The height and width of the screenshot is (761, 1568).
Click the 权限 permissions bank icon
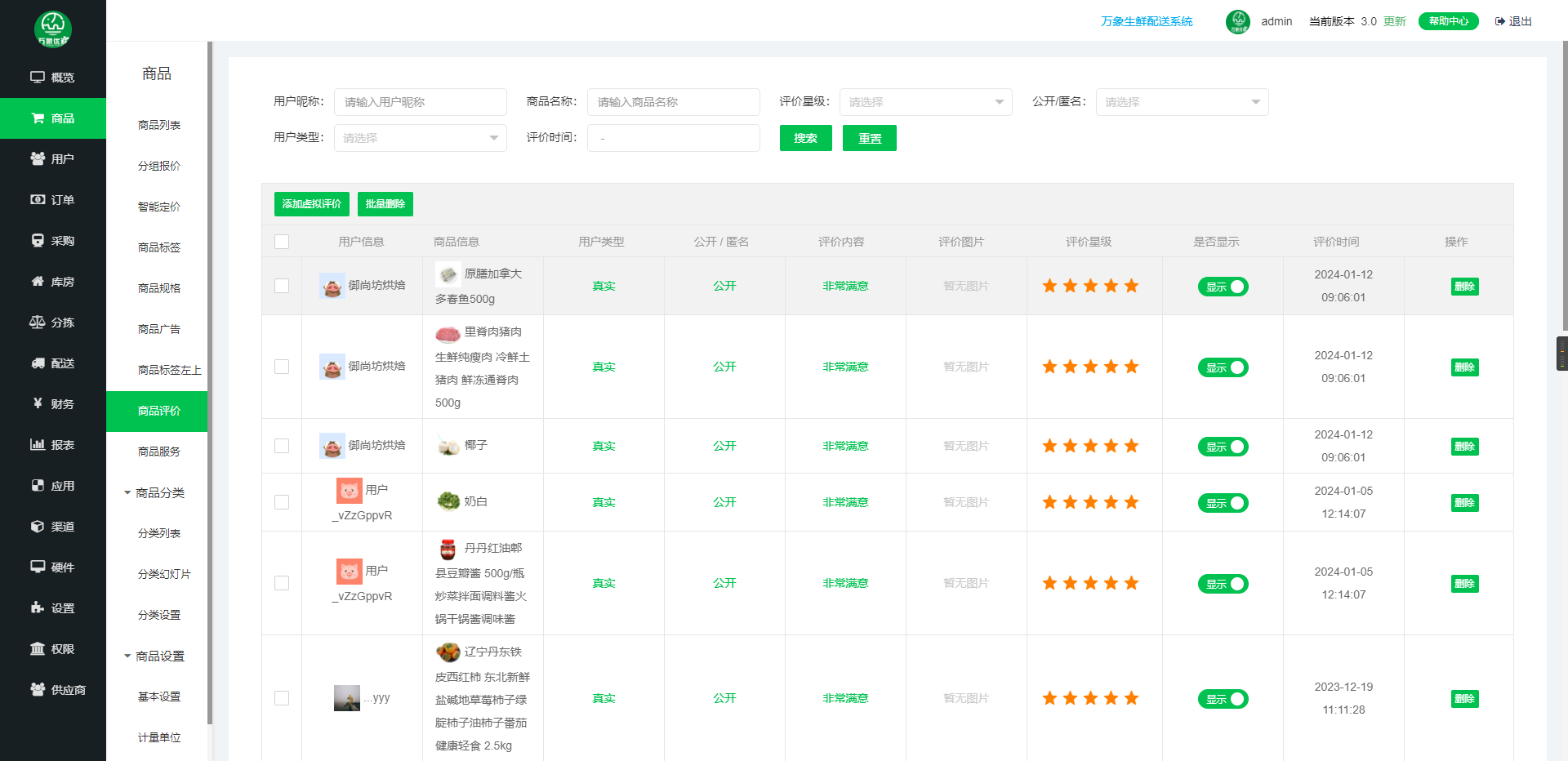[x=38, y=649]
